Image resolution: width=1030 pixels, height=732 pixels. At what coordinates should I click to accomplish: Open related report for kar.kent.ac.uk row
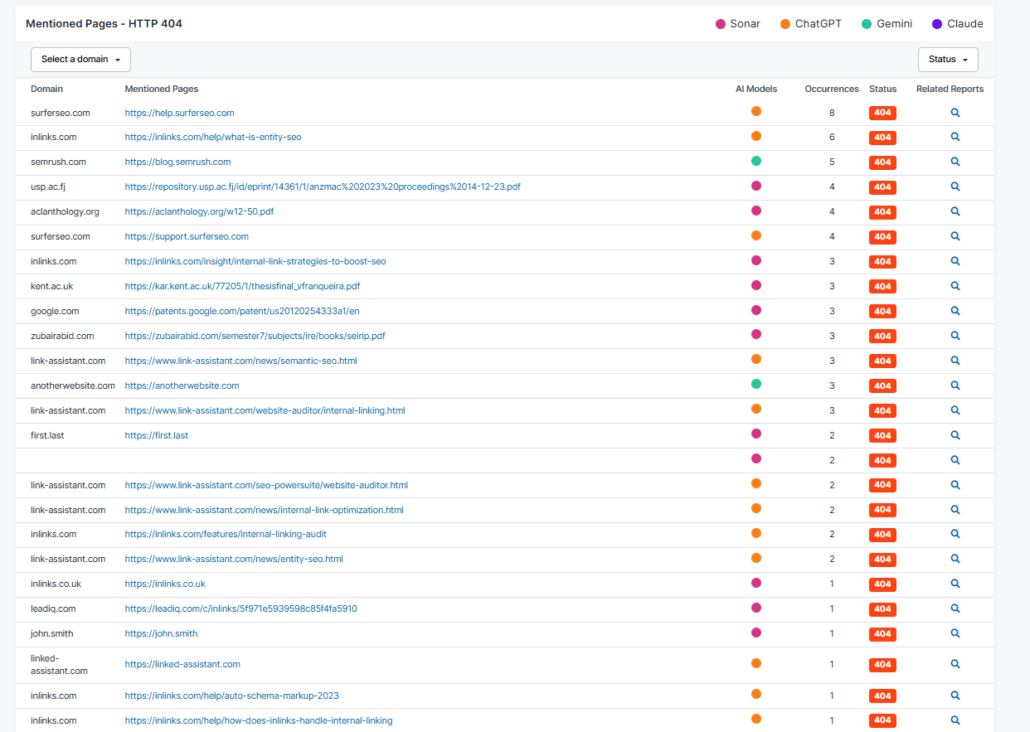point(955,286)
